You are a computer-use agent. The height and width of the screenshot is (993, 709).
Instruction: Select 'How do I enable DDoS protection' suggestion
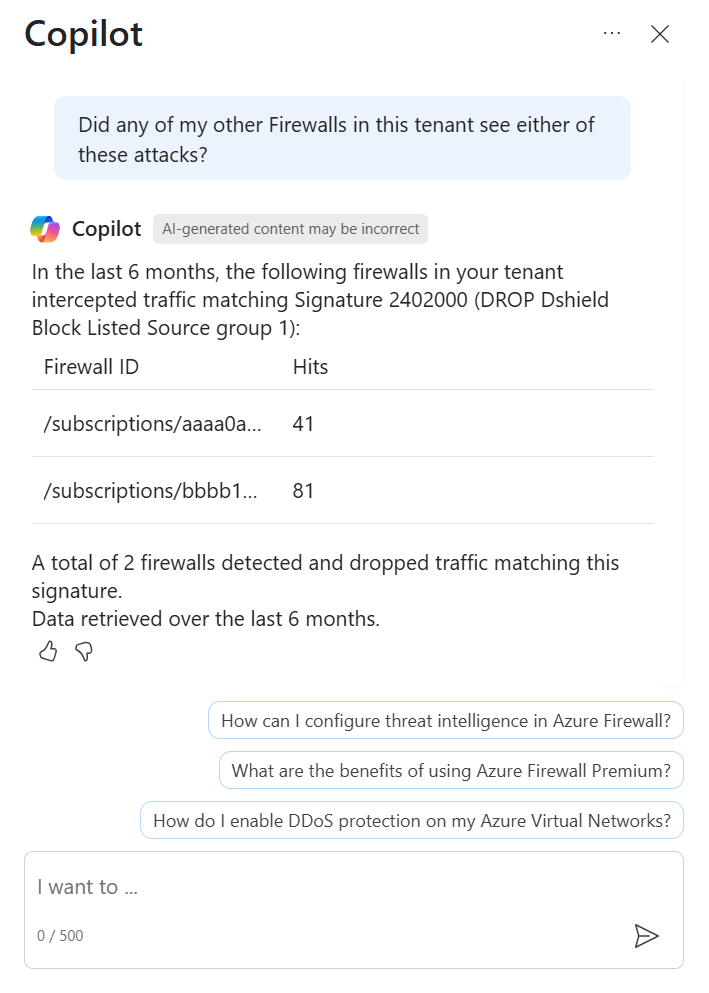[412, 820]
